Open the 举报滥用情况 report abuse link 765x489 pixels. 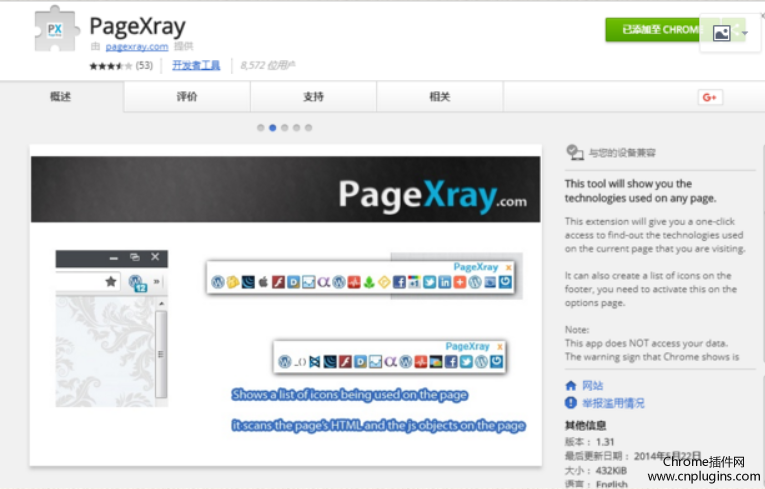click(613, 403)
